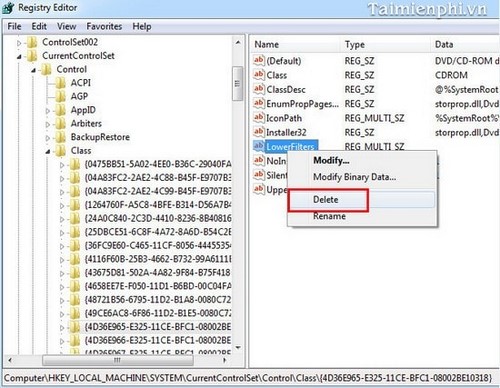Click the (Default) value string icon
500x388 pixels.
click(259, 60)
